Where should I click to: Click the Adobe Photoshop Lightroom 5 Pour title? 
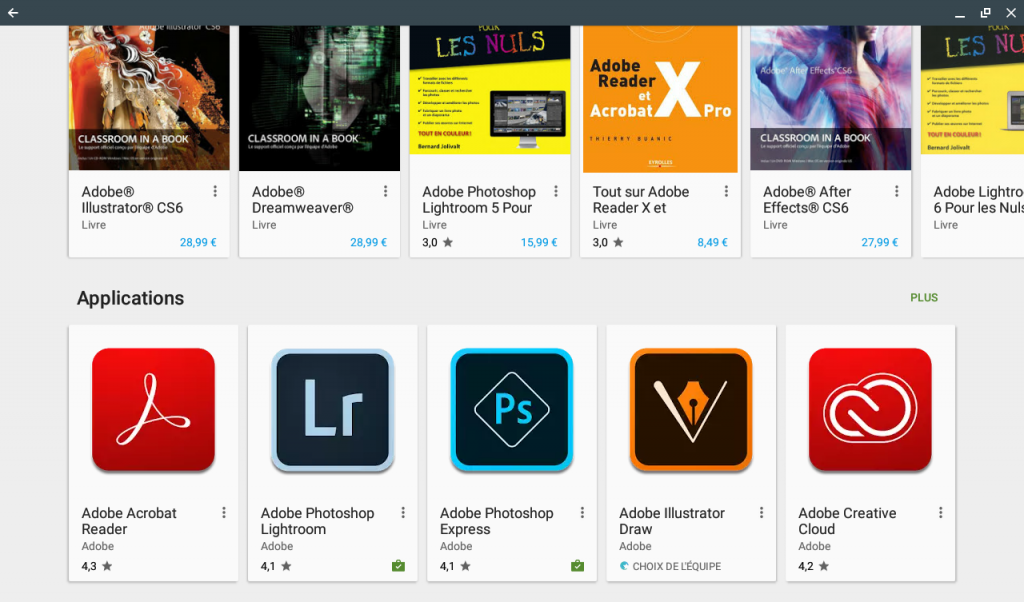click(x=479, y=200)
